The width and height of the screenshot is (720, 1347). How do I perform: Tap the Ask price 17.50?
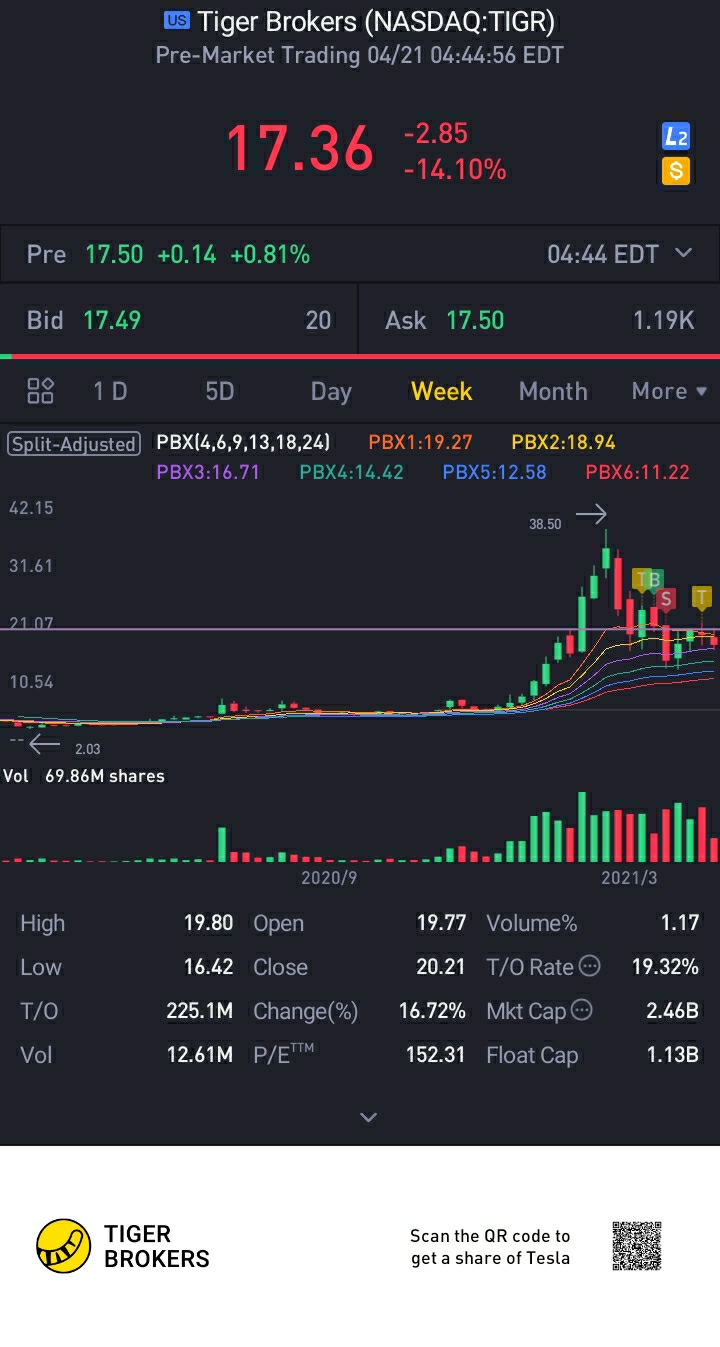point(475,320)
